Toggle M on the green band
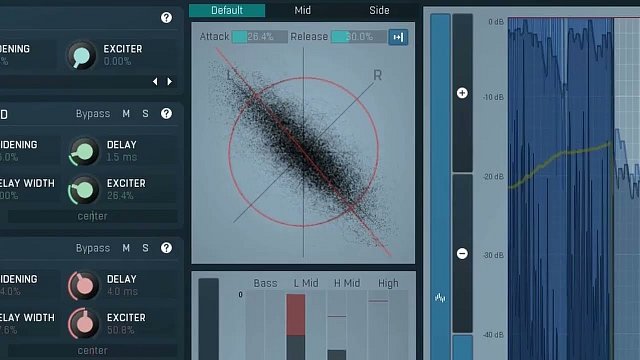This screenshot has height=360, width=640. click(126, 113)
